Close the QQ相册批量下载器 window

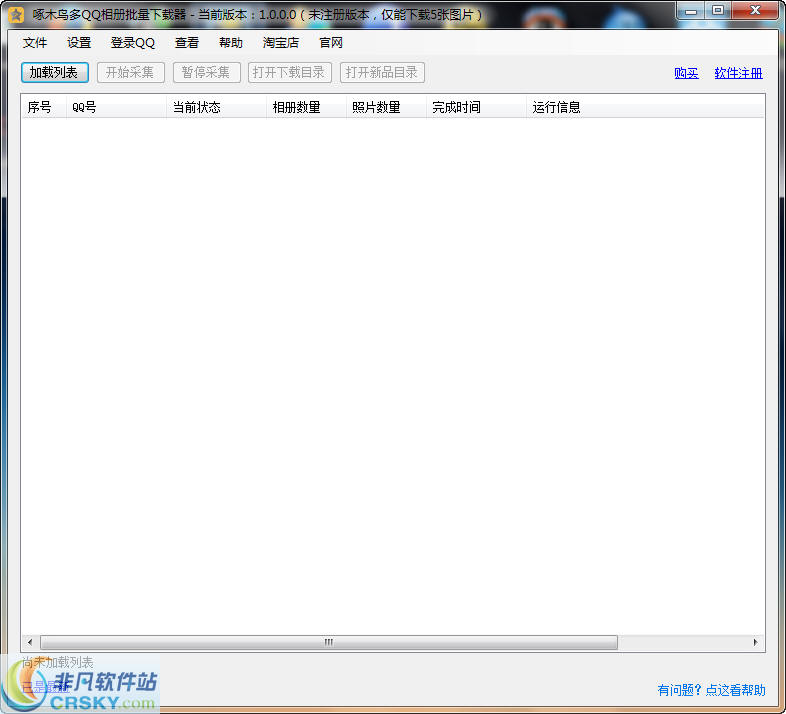755,11
